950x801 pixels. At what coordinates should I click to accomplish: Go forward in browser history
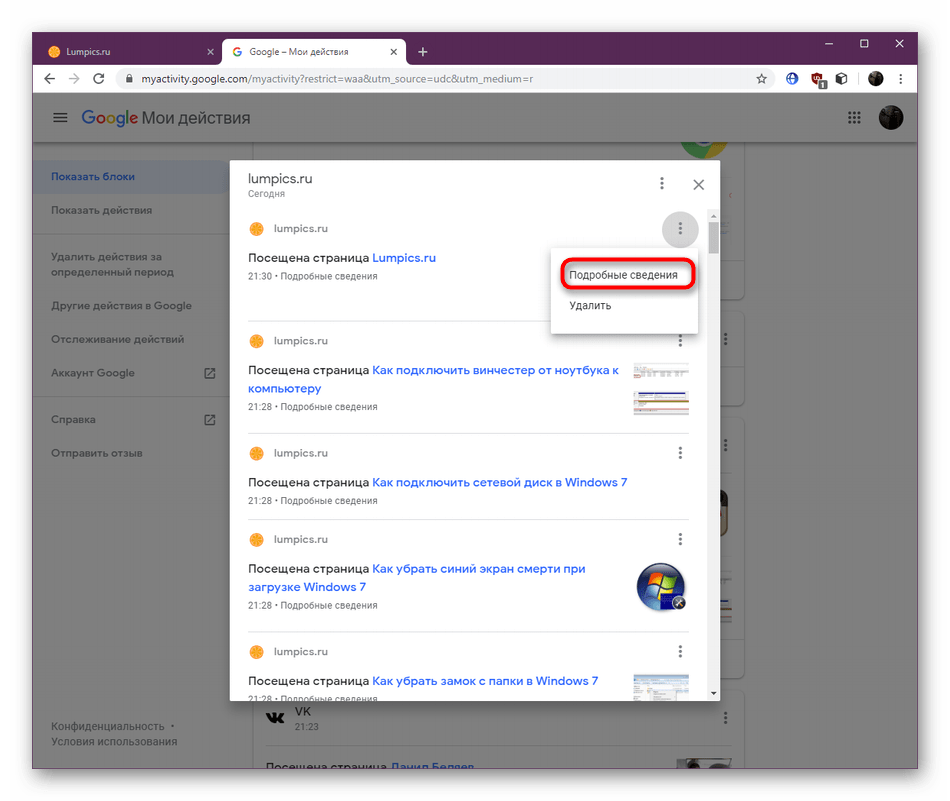(x=74, y=79)
